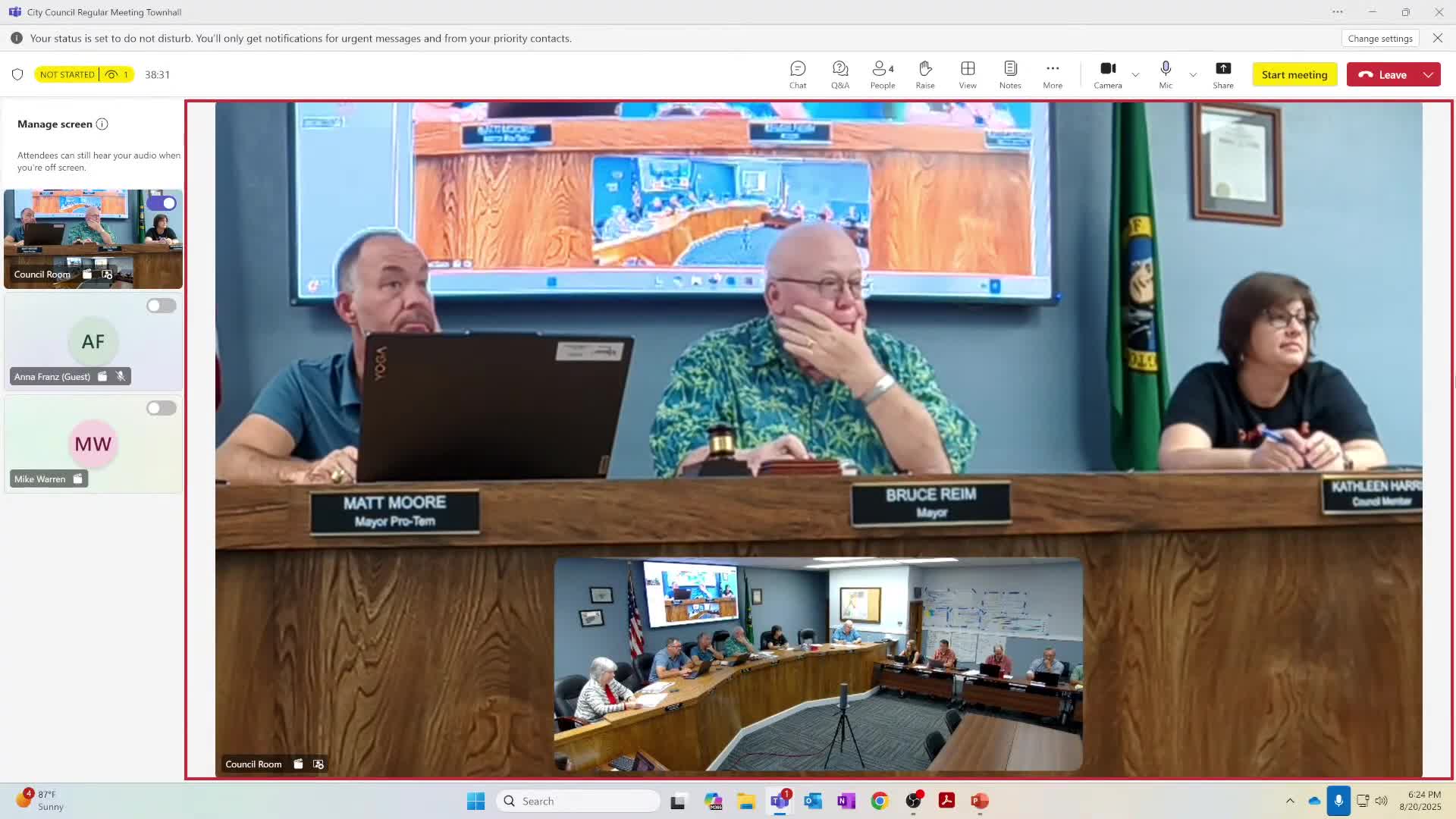The image size is (1456, 819).
Task: Toggle the Camera icon
Action: point(1108,74)
